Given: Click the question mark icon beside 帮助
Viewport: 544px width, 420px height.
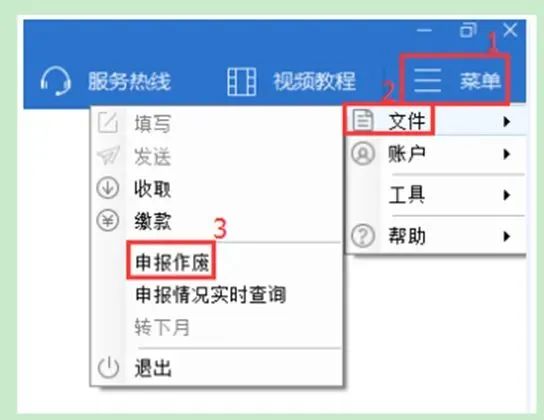Looking at the screenshot, I should coord(363,236).
